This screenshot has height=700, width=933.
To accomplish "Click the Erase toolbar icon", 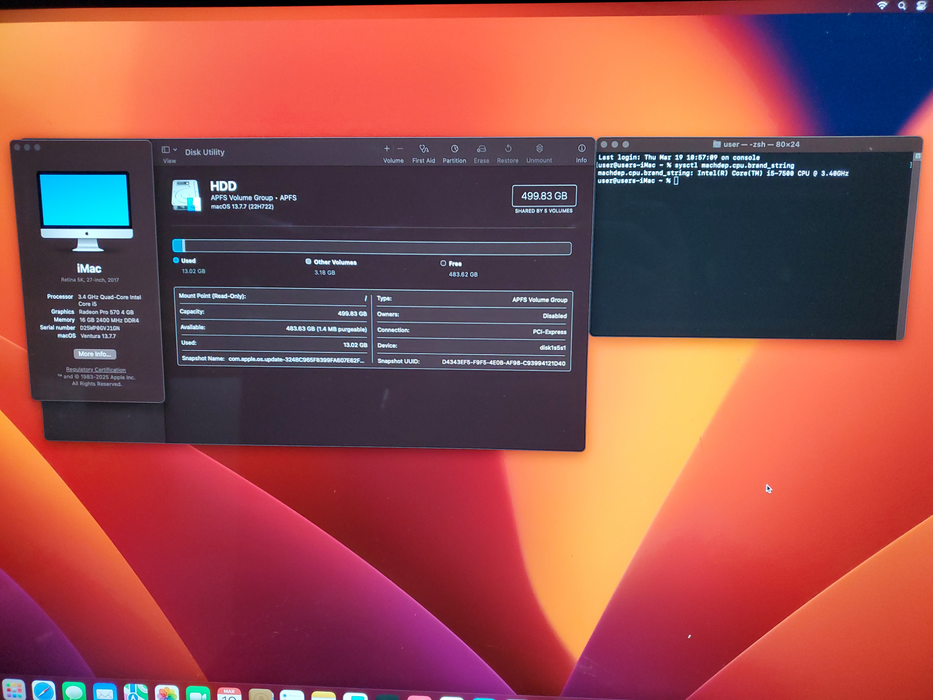I will [x=481, y=149].
